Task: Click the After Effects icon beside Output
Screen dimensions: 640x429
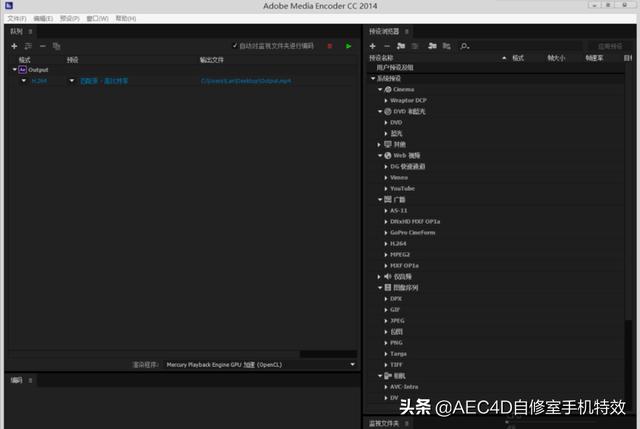Action: coord(22,70)
